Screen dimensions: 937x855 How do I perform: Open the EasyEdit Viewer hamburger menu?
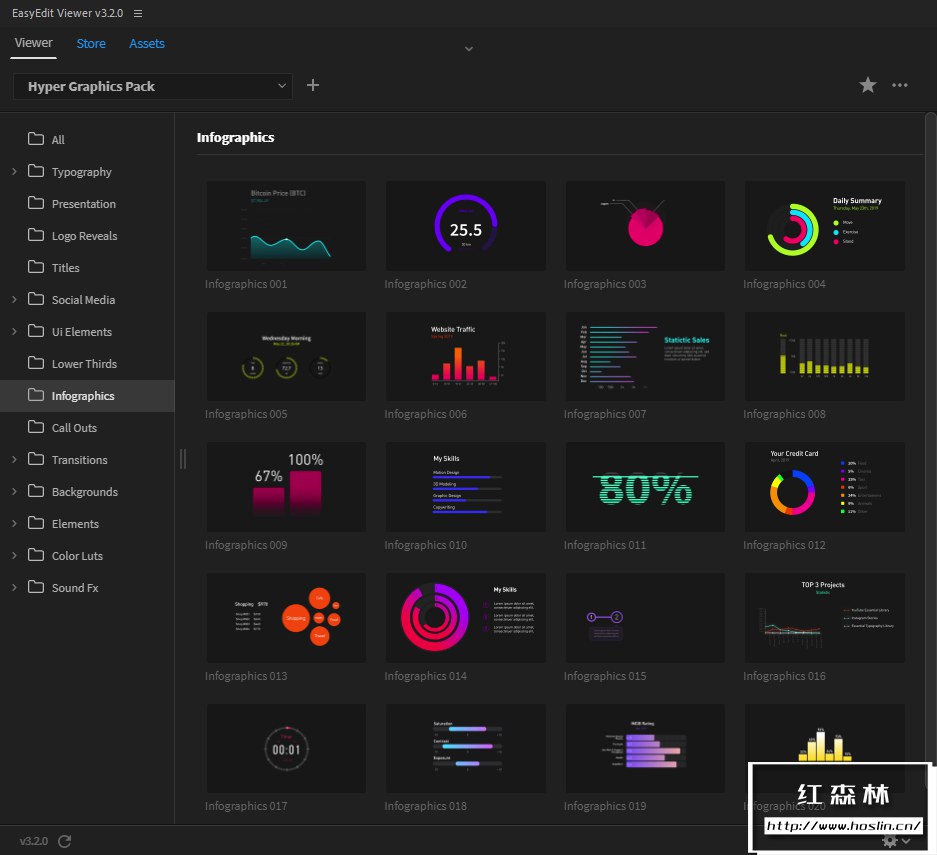click(138, 13)
